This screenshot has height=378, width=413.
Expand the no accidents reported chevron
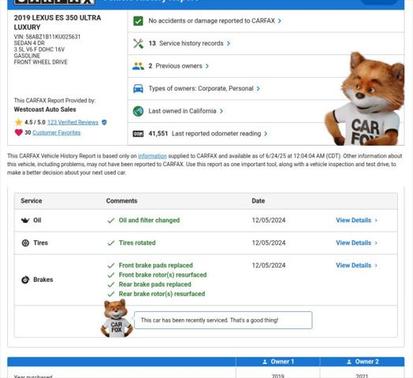click(x=279, y=21)
